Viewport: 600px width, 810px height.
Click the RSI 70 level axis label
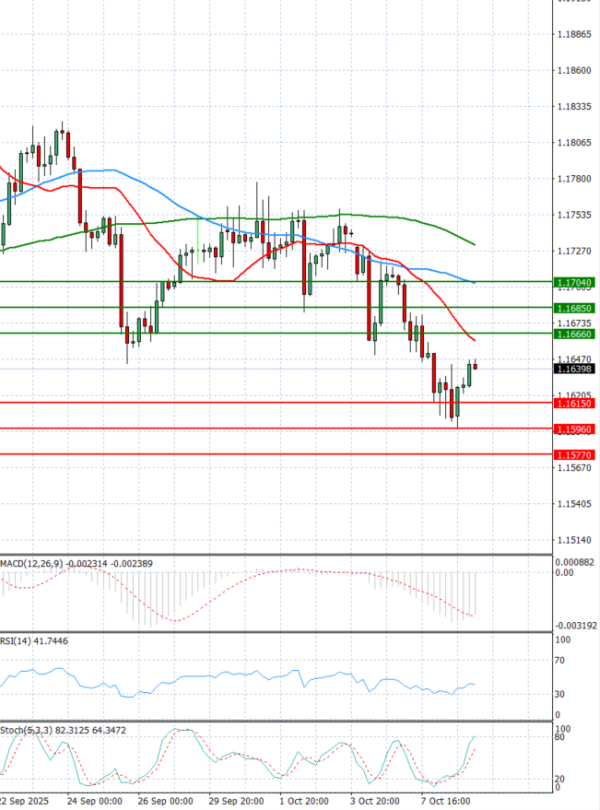click(562, 661)
